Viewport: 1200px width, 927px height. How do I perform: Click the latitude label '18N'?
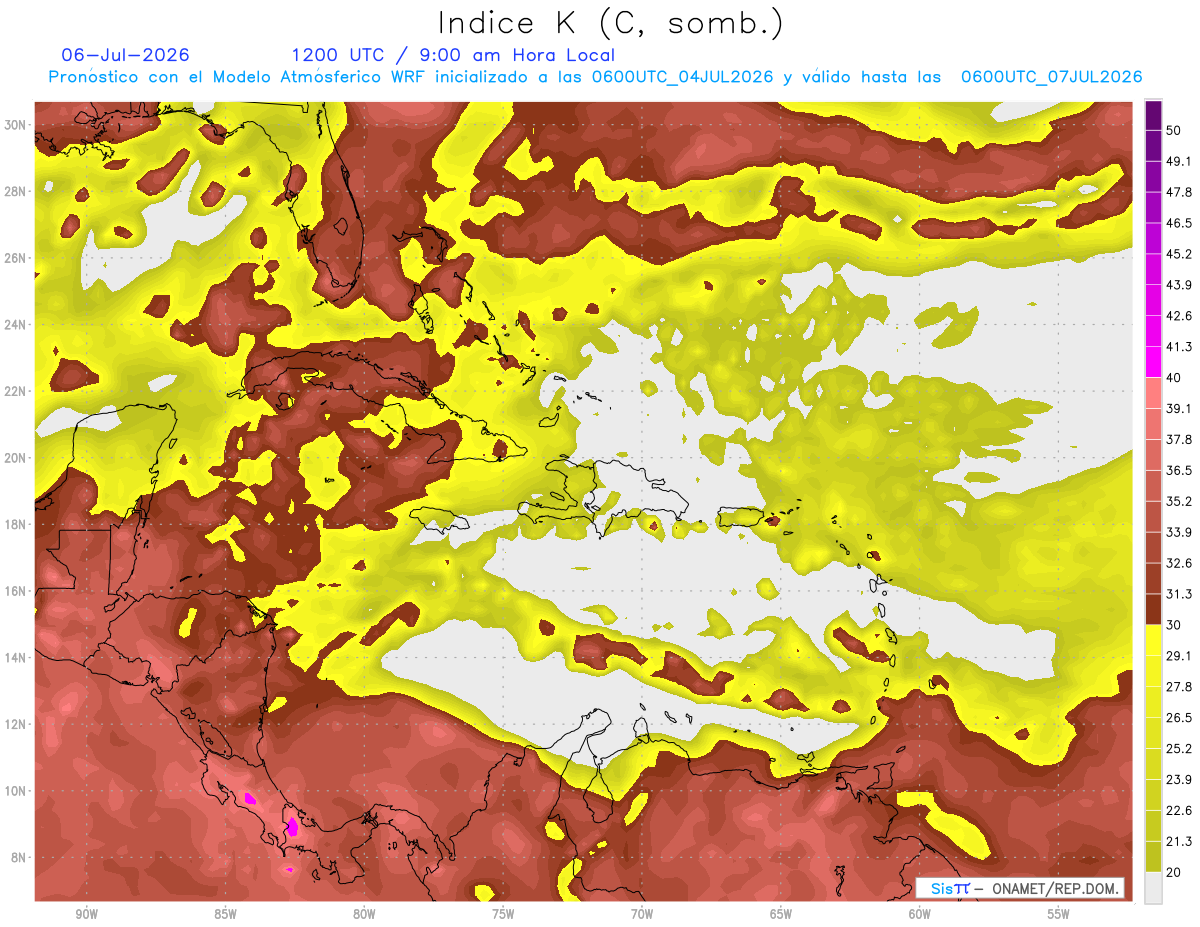click(x=17, y=525)
